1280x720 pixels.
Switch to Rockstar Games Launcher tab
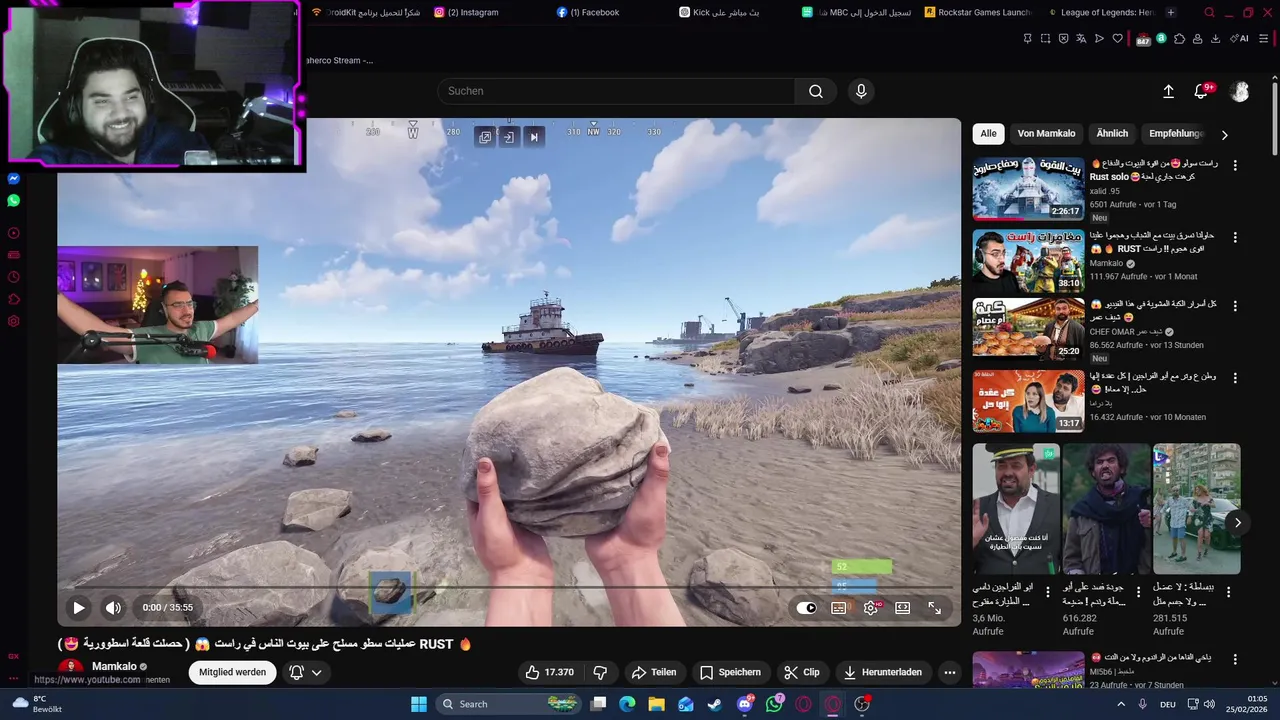pos(976,12)
